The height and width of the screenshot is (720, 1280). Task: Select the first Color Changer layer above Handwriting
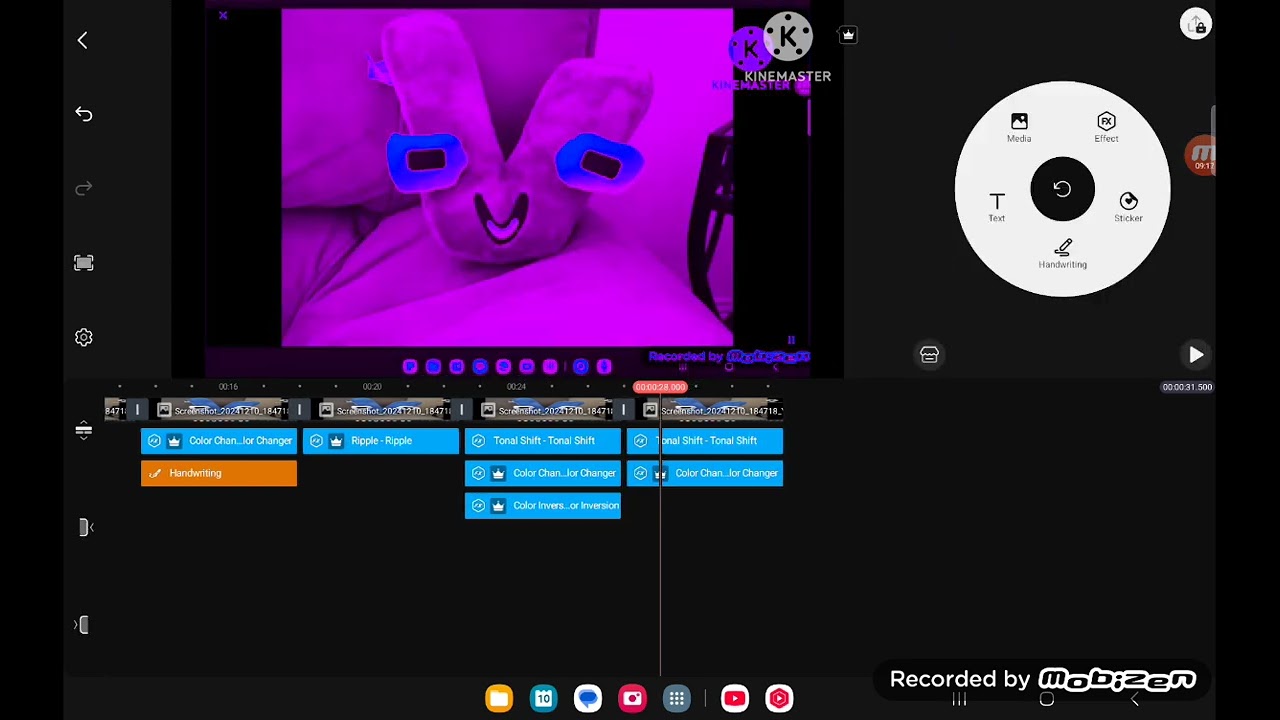(219, 441)
